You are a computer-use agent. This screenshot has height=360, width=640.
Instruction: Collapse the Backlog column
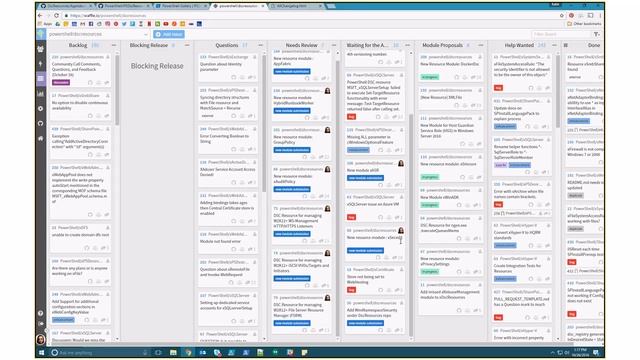click(114, 45)
